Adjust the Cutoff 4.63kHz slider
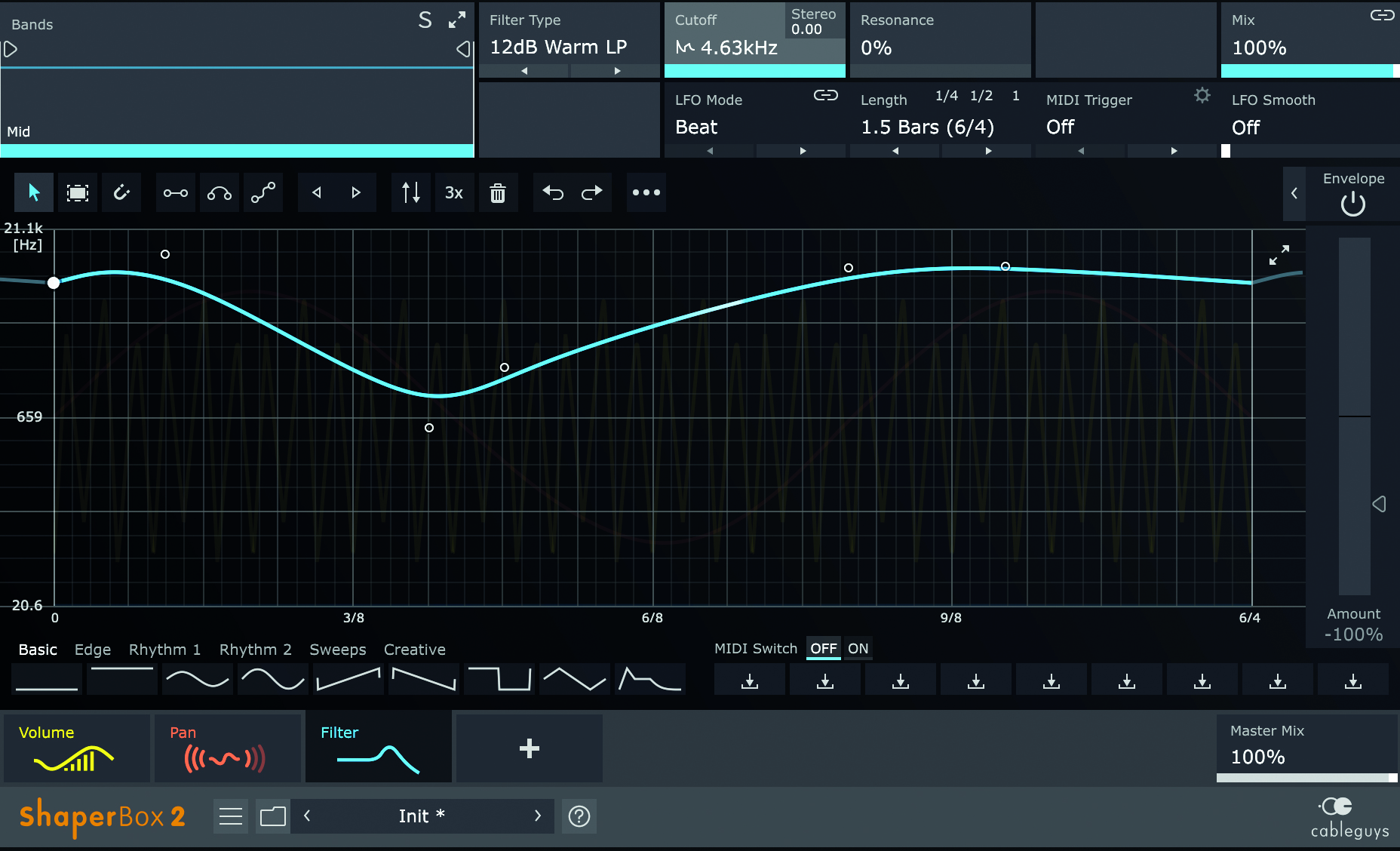 coord(755,71)
